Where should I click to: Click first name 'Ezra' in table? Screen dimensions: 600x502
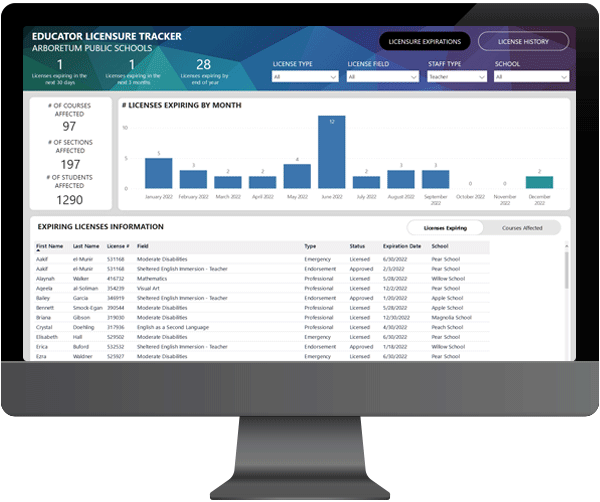[x=41, y=356]
